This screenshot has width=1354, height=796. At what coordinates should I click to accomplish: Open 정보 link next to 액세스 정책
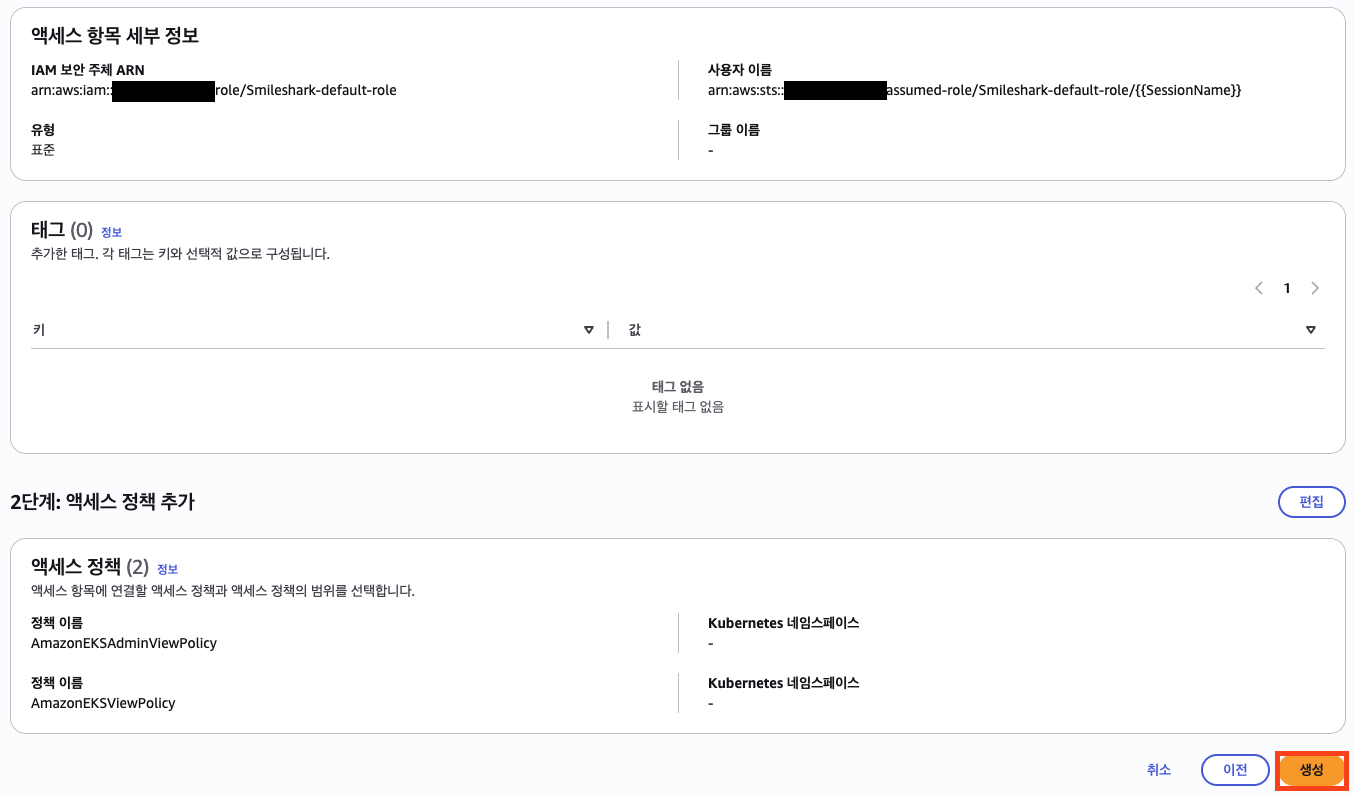[x=167, y=569]
